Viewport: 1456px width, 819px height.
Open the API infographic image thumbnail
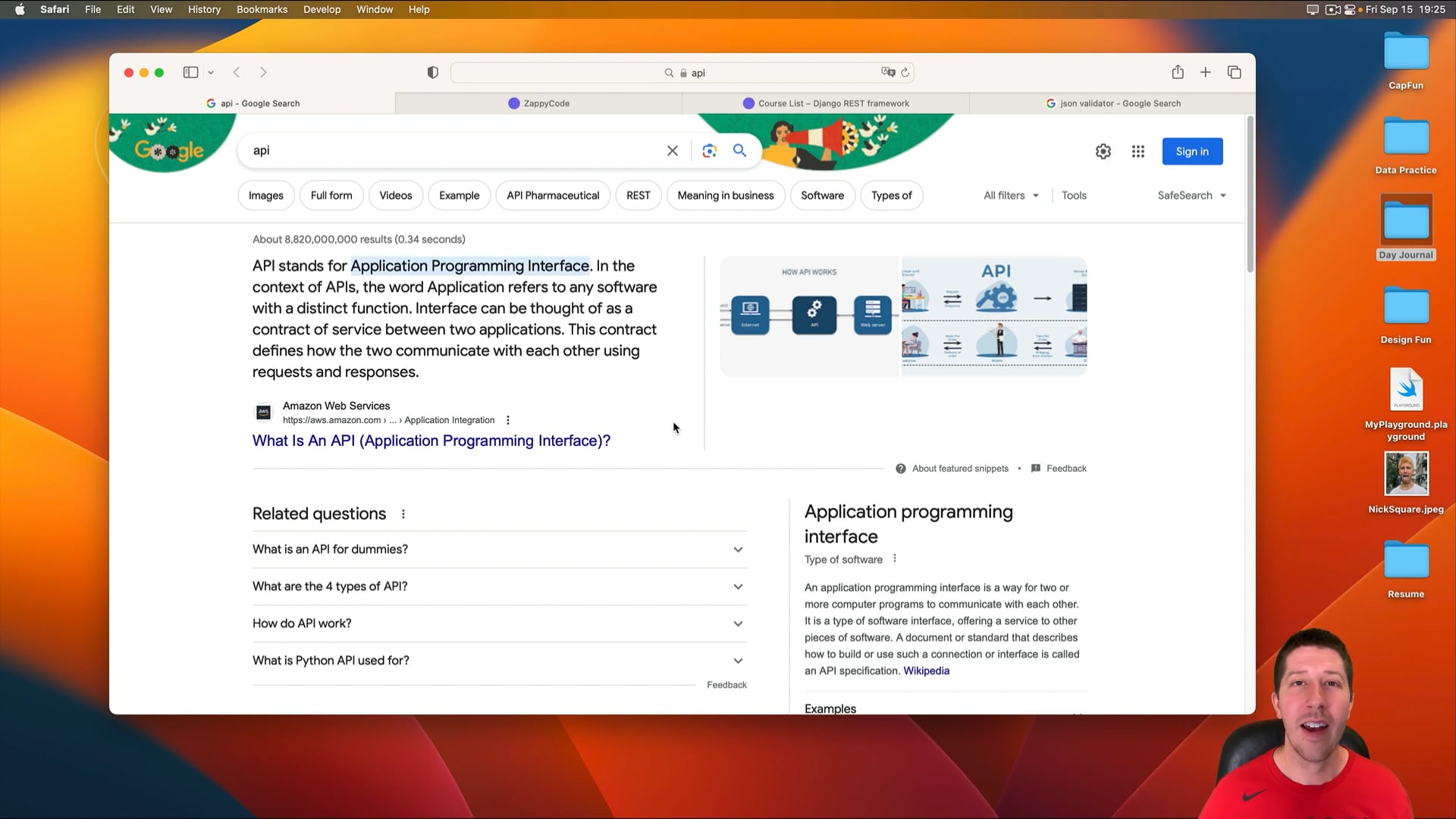994,316
